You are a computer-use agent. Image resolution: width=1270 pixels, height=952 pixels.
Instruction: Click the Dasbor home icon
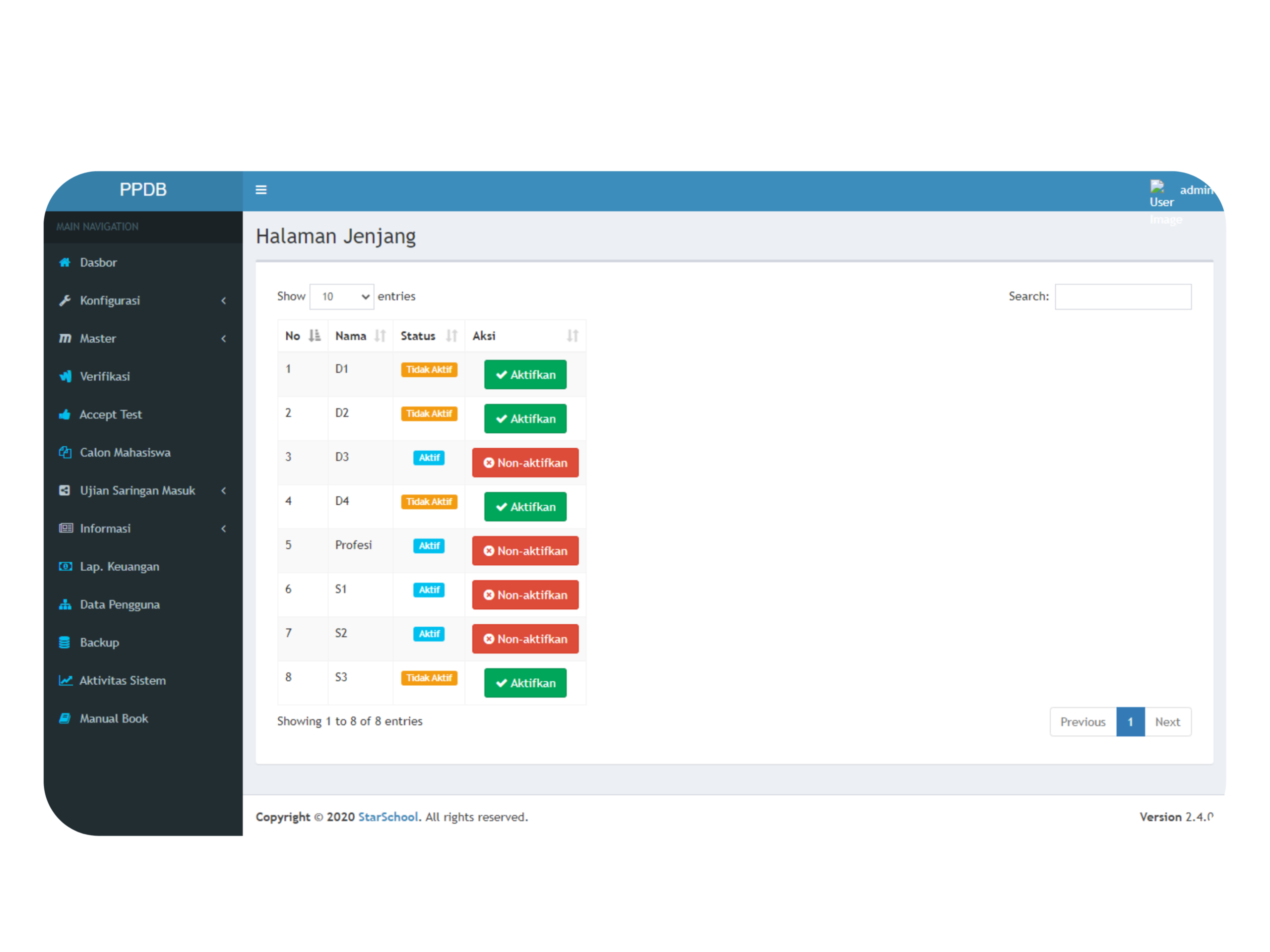[x=65, y=262]
